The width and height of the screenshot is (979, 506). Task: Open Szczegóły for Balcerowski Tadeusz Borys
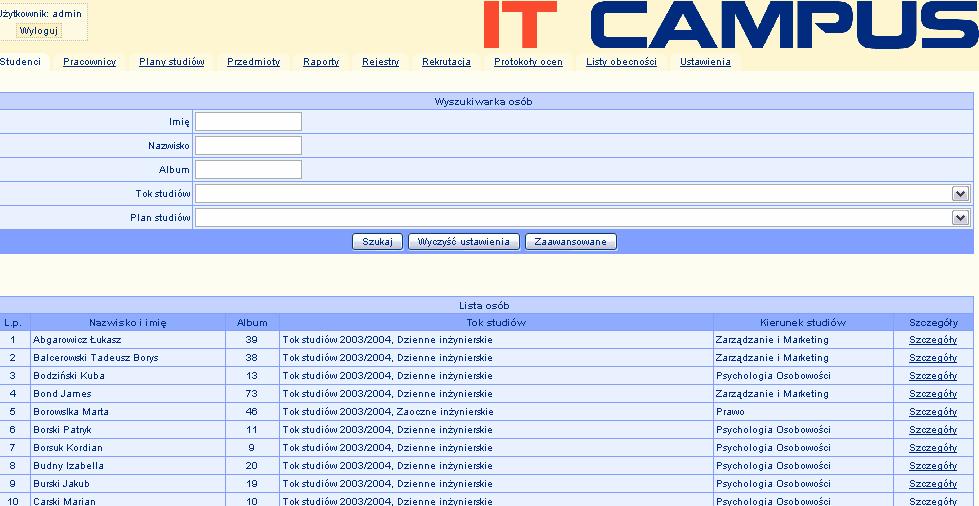(x=933, y=358)
